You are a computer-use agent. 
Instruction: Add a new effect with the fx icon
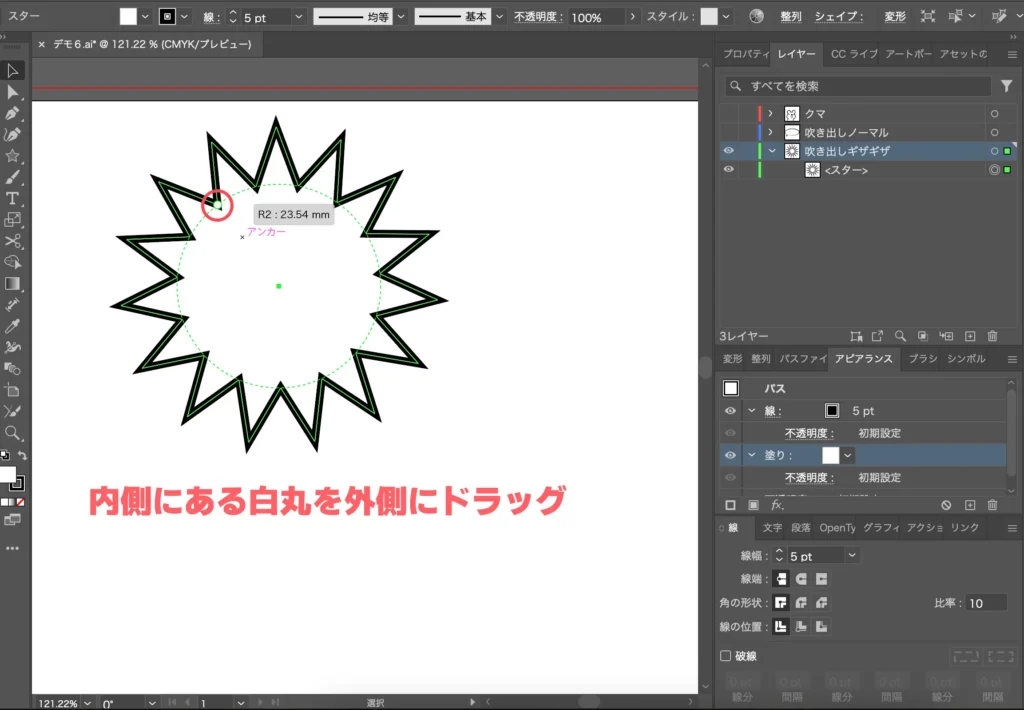click(x=777, y=506)
